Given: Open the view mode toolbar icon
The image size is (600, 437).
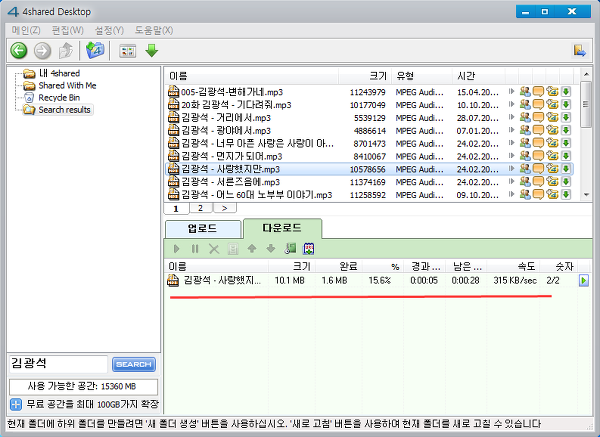Looking at the screenshot, I should click(127, 51).
